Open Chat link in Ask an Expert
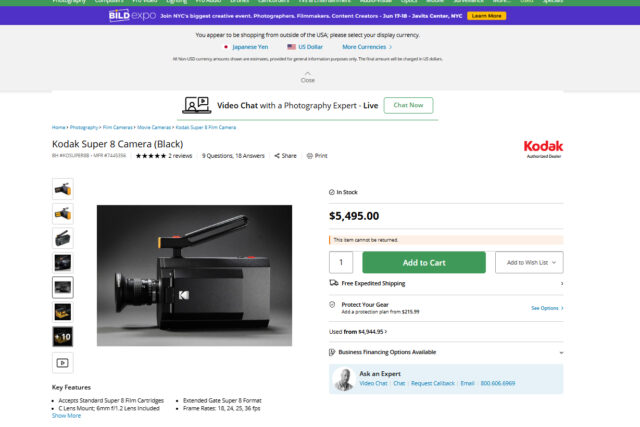 tap(399, 383)
